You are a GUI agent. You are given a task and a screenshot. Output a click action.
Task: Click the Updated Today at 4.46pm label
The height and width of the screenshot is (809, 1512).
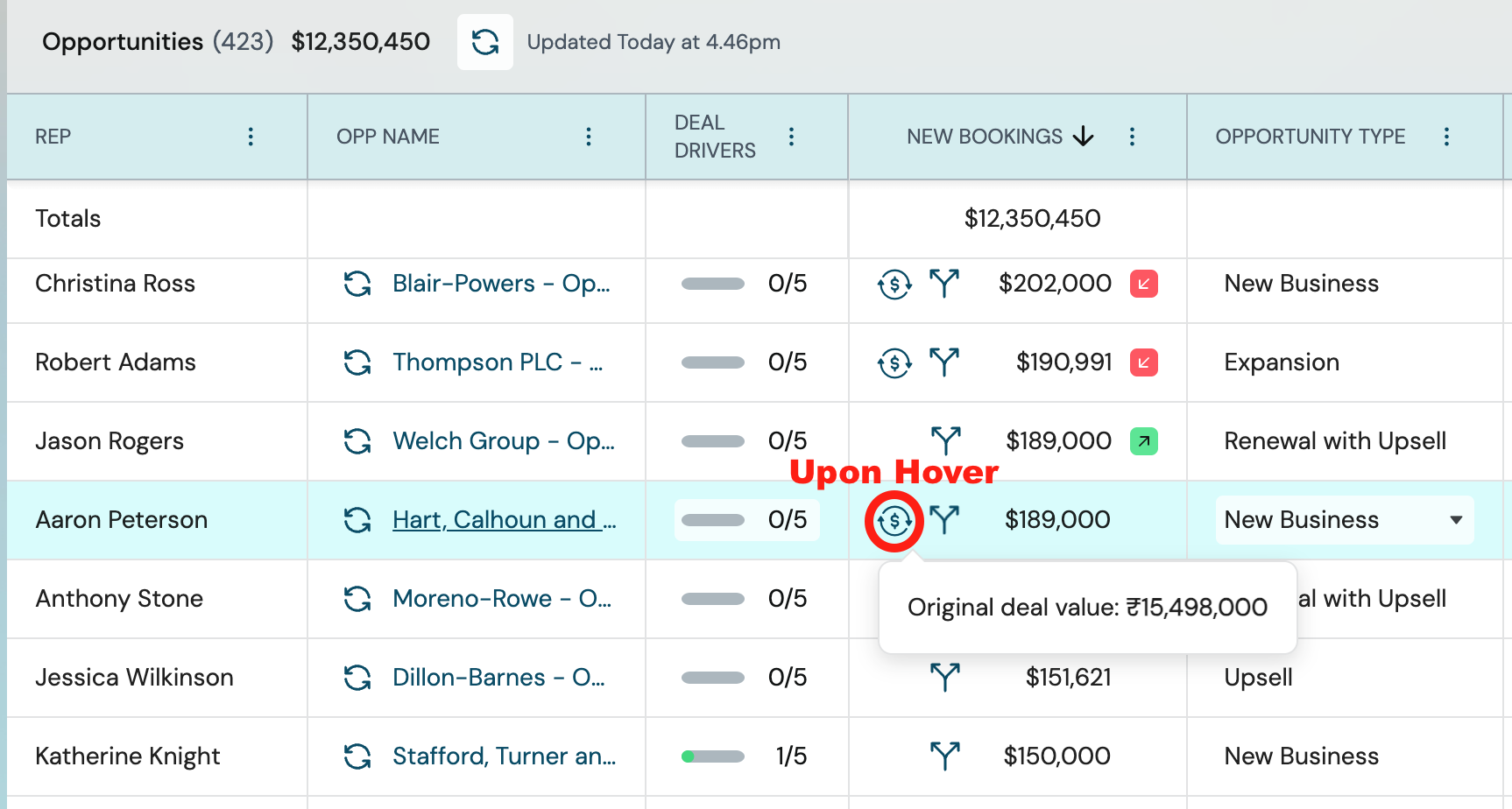(654, 42)
